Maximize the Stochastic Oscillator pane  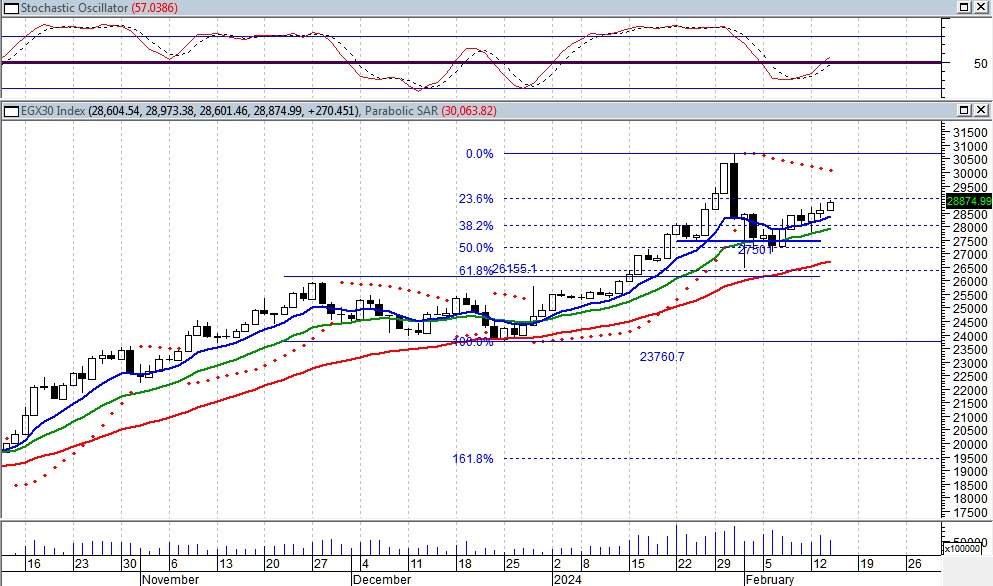pyautogui.click(x=963, y=7)
